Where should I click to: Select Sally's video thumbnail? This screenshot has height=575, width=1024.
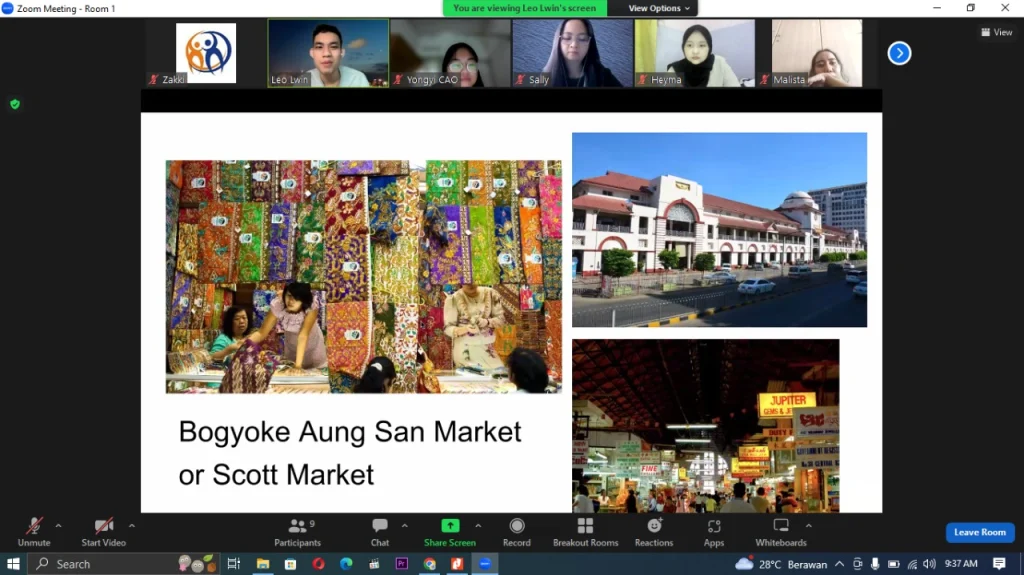click(572, 53)
